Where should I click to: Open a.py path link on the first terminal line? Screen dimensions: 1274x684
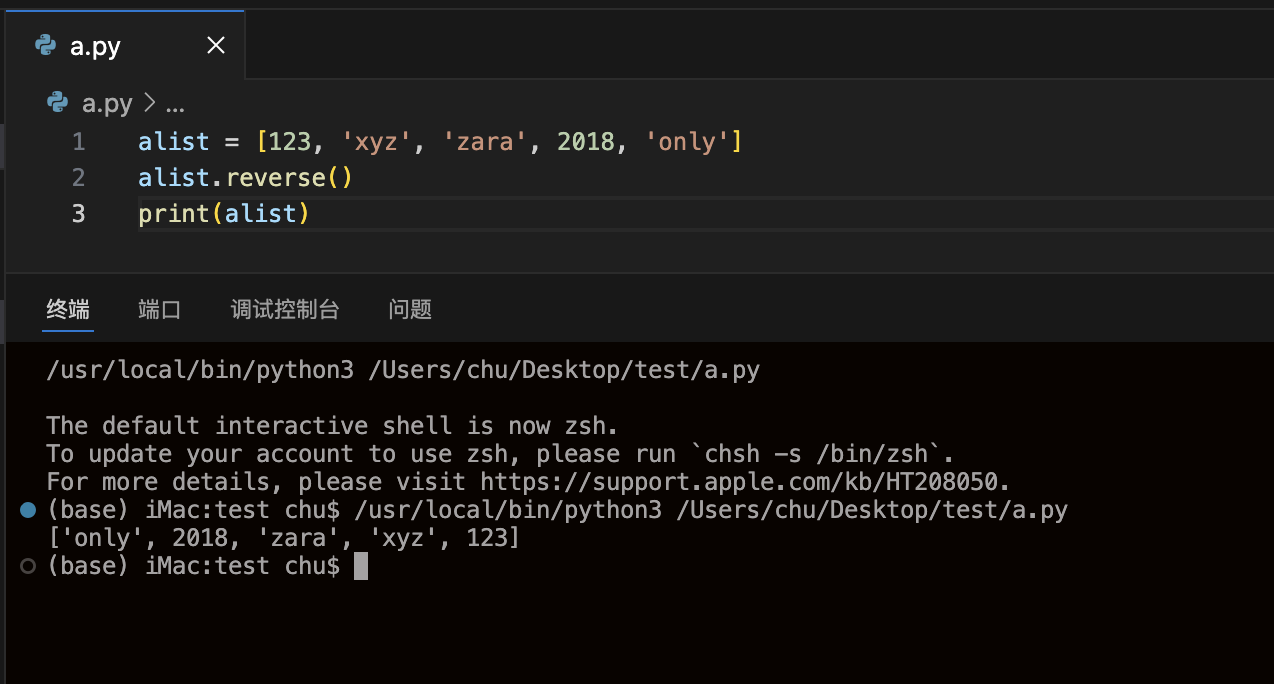click(564, 370)
